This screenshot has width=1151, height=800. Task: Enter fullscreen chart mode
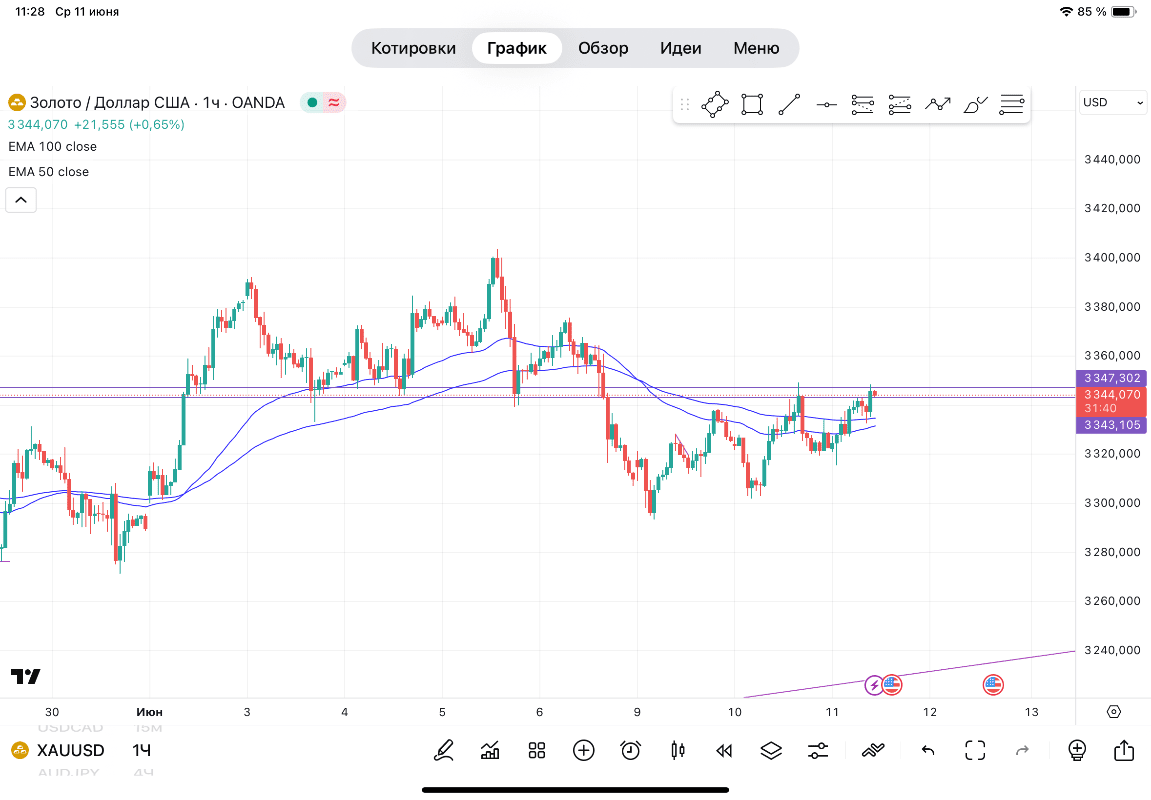pyautogui.click(x=975, y=750)
